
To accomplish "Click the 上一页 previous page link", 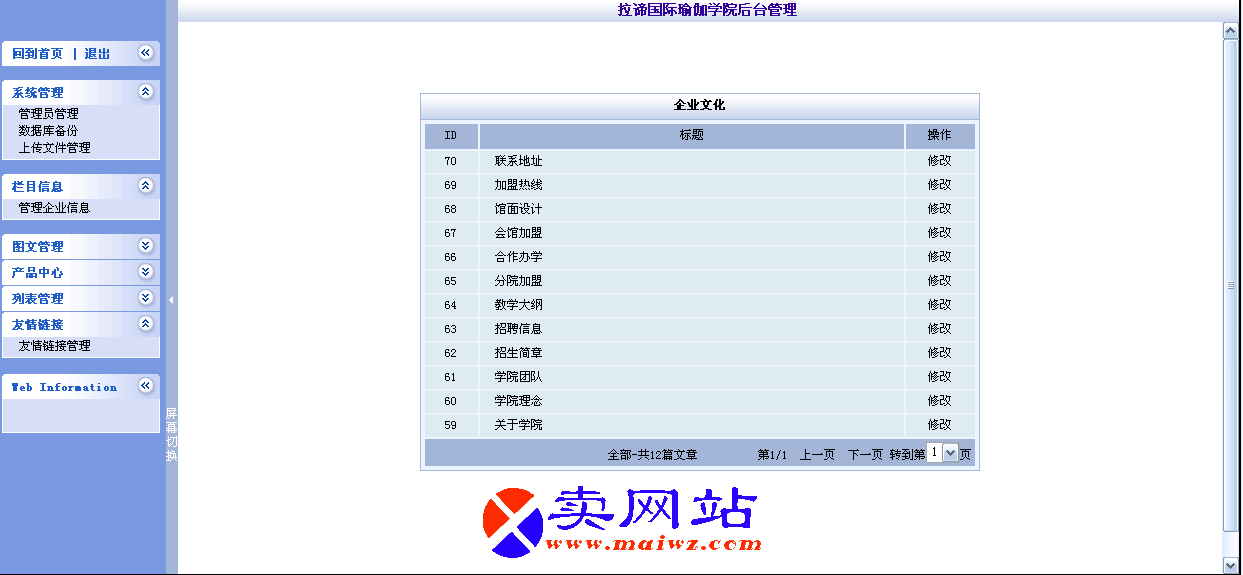I will pos(817,454).
